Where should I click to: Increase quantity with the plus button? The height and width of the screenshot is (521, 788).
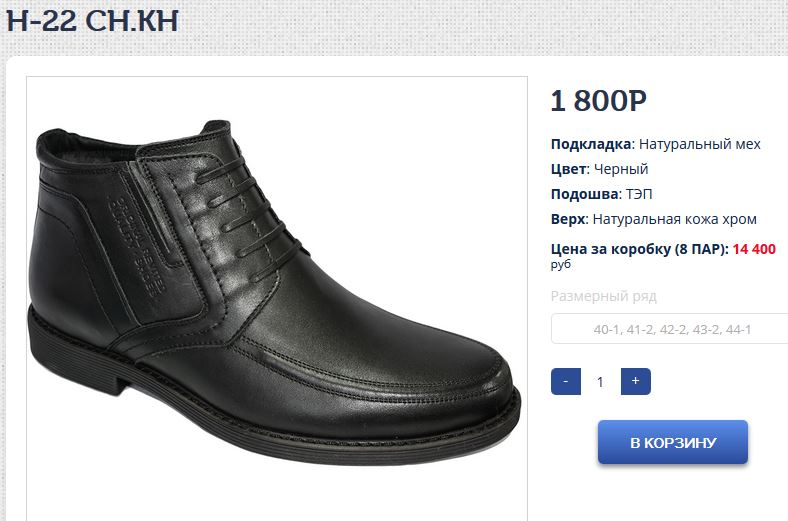click(x=636, y=381)
